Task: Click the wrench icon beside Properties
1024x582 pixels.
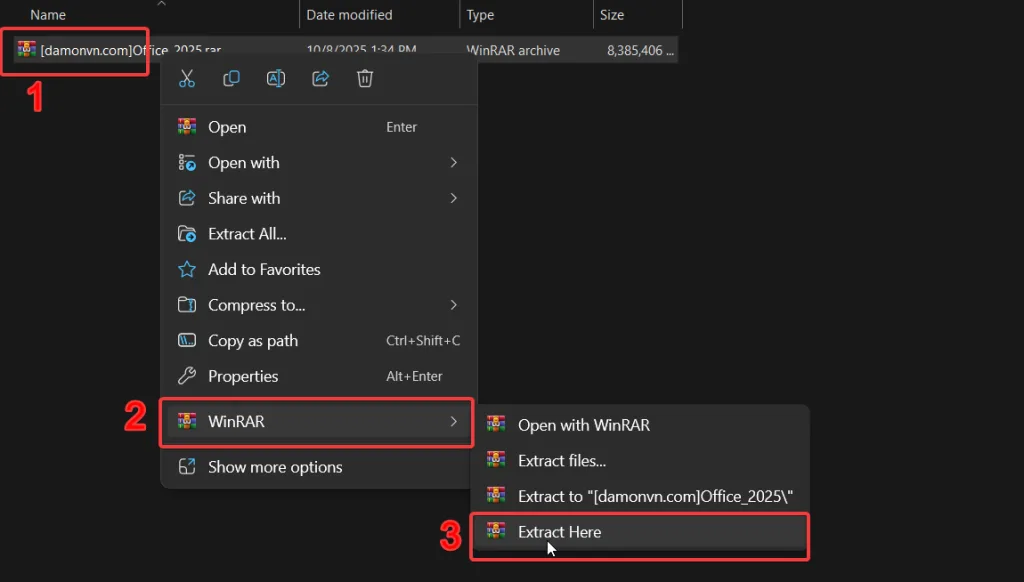Action: click(x=187, y=376)
